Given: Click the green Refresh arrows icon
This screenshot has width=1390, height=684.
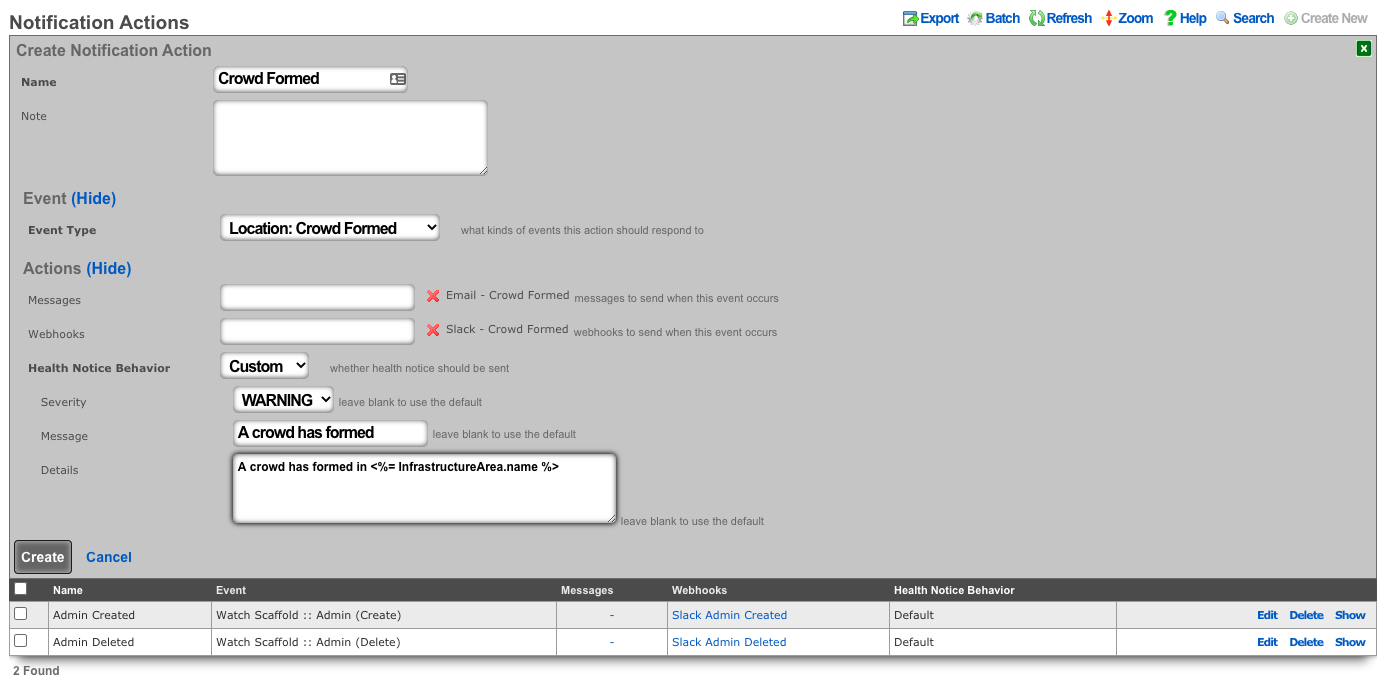Looking at the screenshot, I should pos(1037,18).
